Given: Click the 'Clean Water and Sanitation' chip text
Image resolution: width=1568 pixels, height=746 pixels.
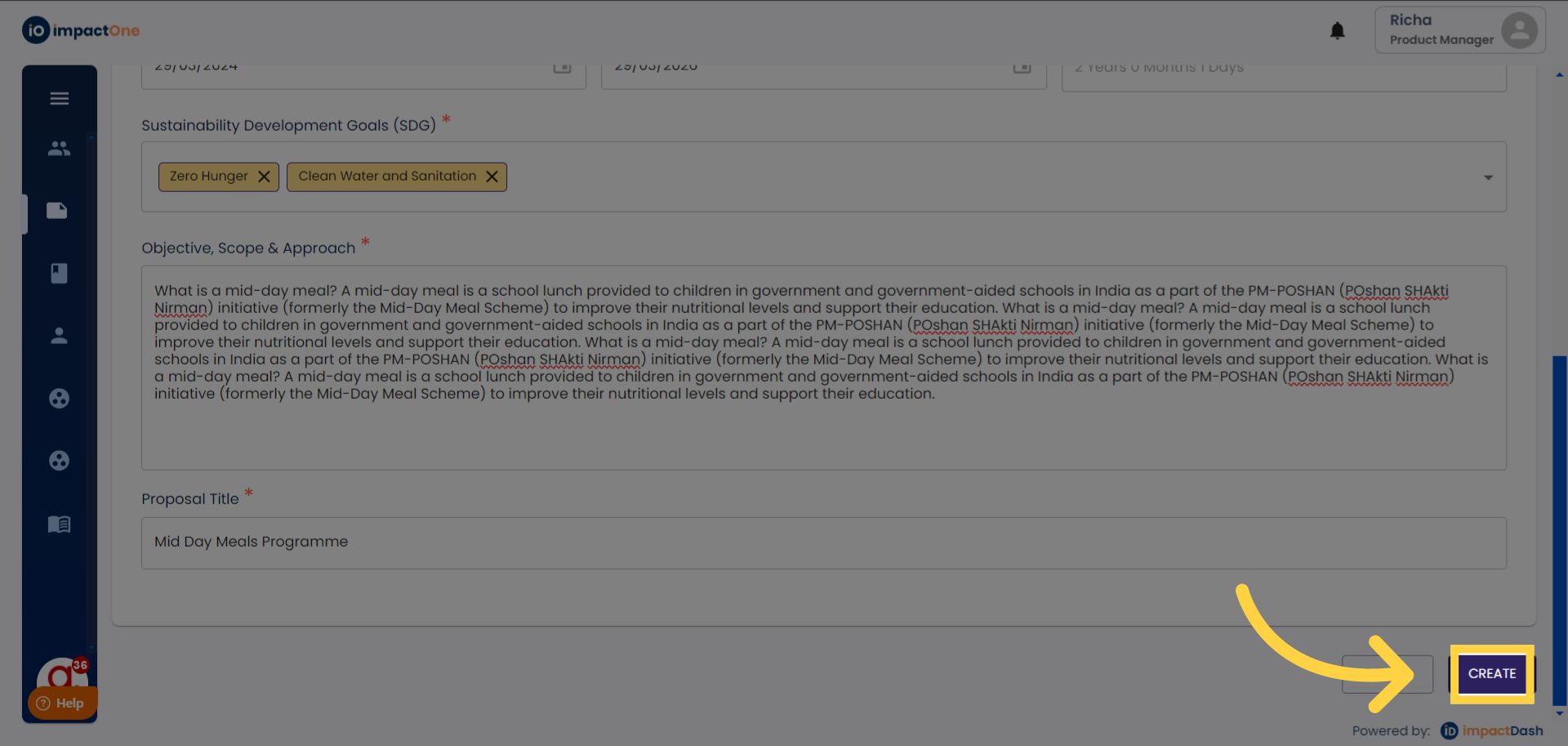Looking at the screenshot, I should (387, 176).
